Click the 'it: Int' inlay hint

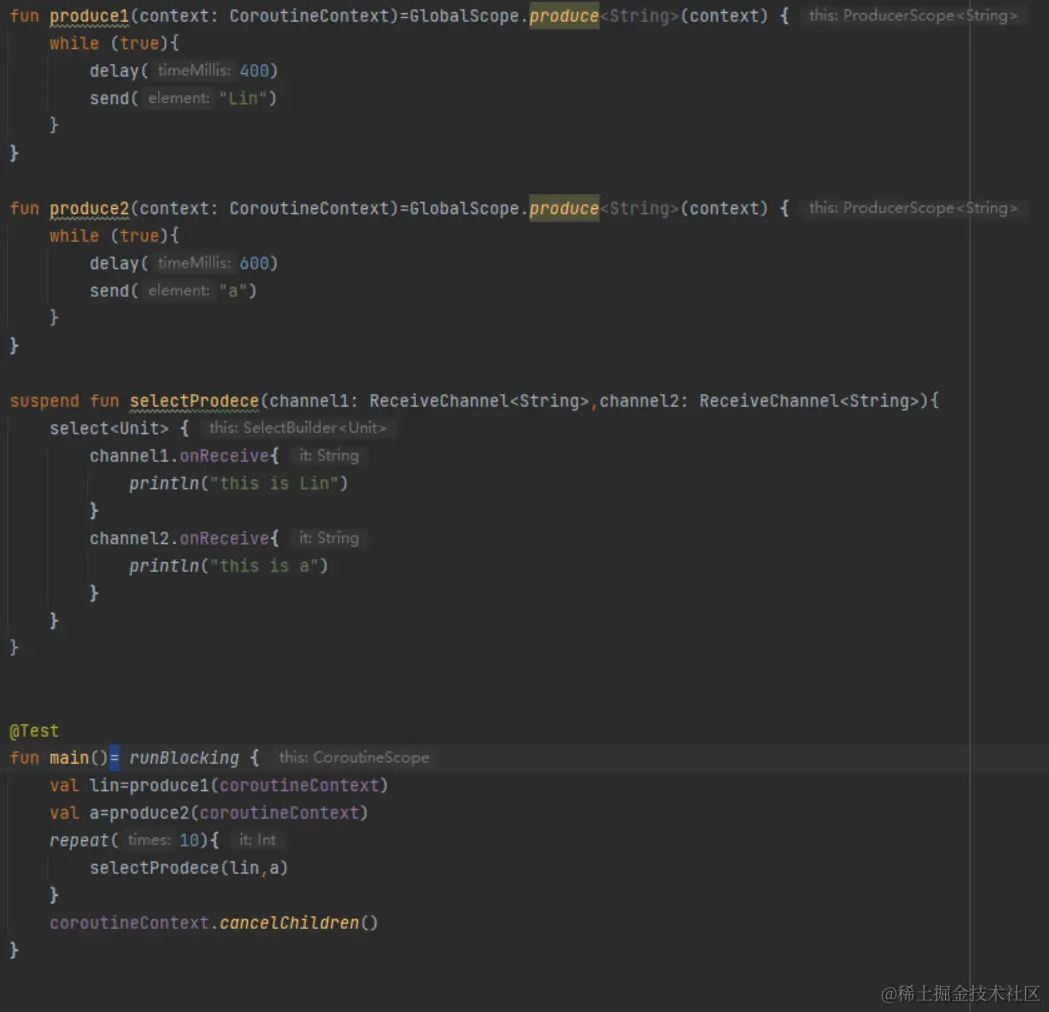(258, 840)
